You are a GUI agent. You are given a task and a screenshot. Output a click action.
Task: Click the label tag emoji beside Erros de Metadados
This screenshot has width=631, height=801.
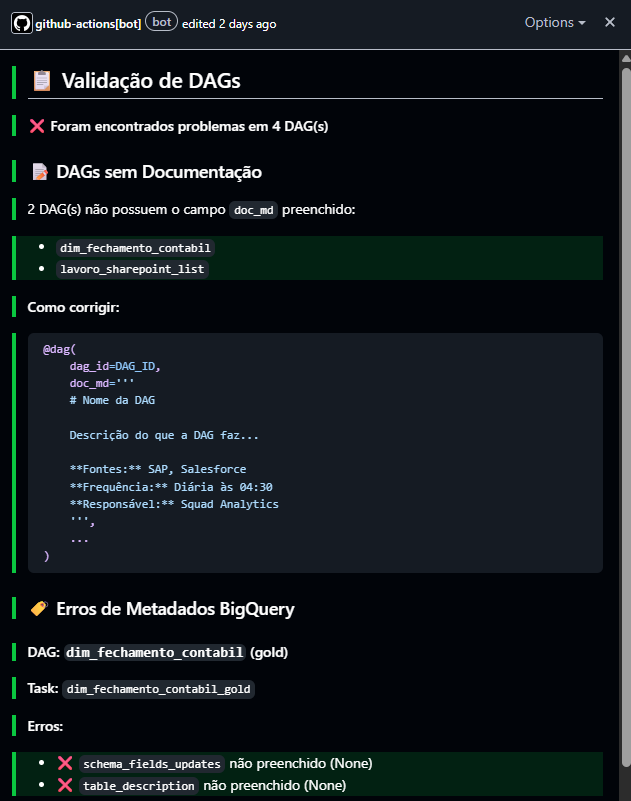tap(39, 608)
